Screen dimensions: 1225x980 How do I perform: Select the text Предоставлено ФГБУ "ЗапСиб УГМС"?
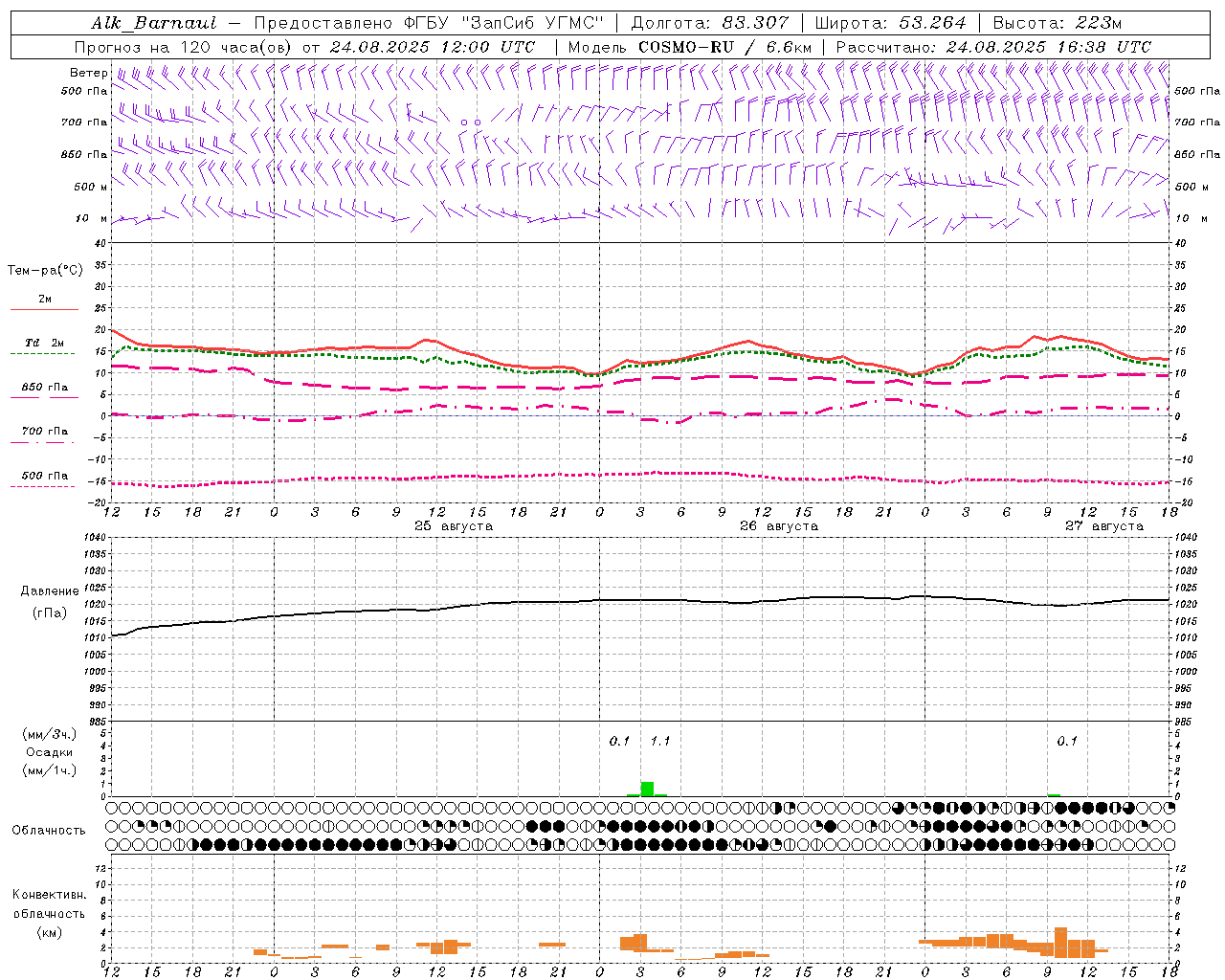(429, 23)
